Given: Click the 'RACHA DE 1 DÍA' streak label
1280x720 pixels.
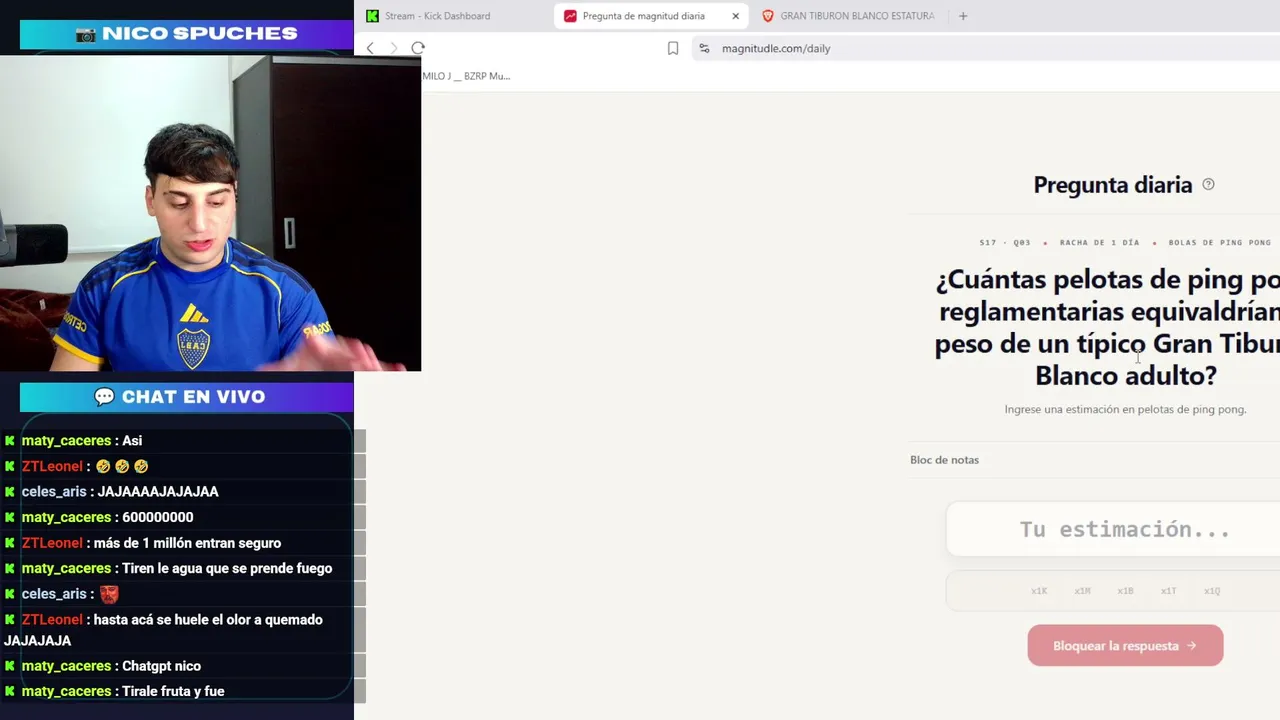Looking at the screenshot, I should coord(1099,243).
